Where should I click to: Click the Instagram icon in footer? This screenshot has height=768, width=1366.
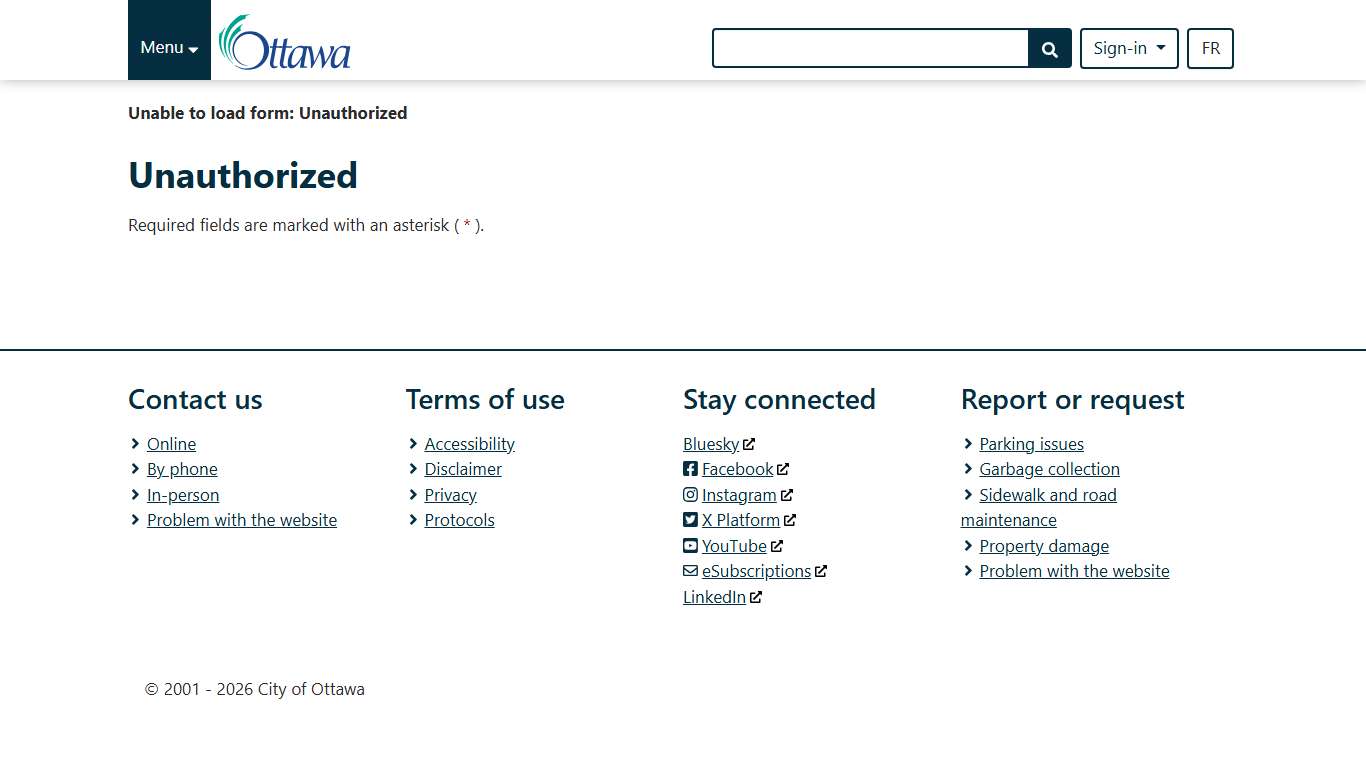tap(690, 495)
